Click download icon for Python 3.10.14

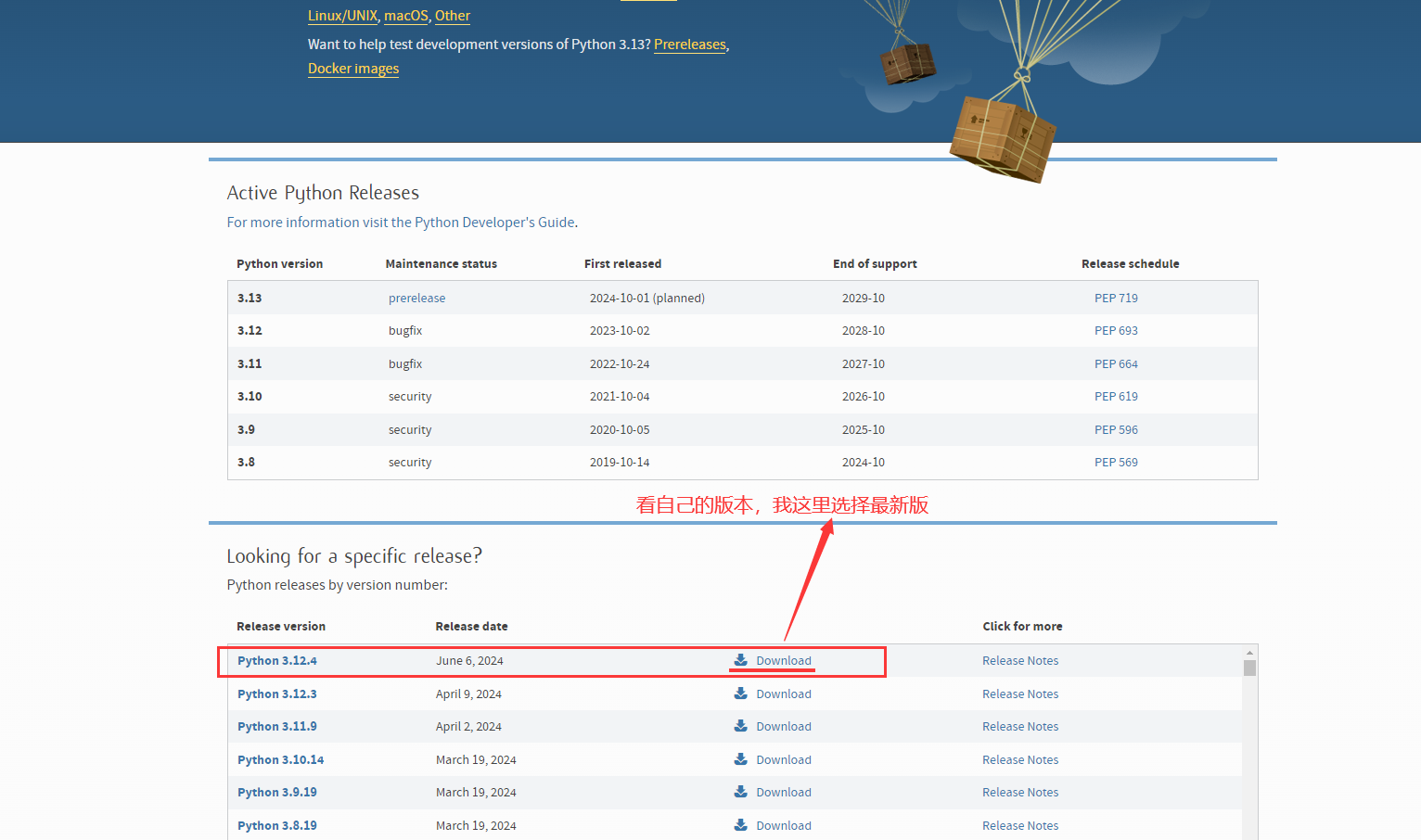pyautogui.click(x=741, y=759)
